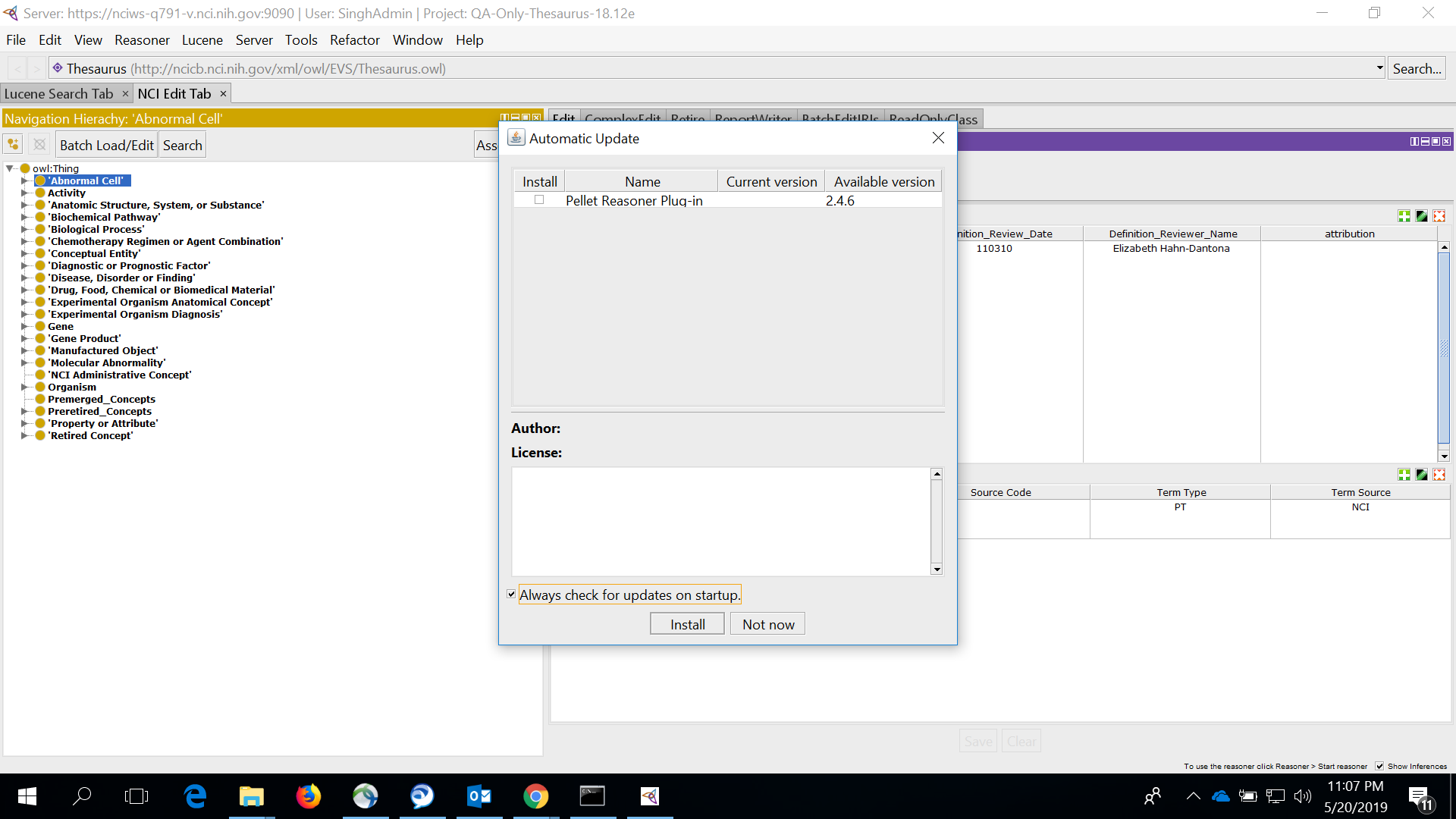The image size is (1456, 819).
Task: Switch to the Lucene Search Tab
Action: point(59,93)
